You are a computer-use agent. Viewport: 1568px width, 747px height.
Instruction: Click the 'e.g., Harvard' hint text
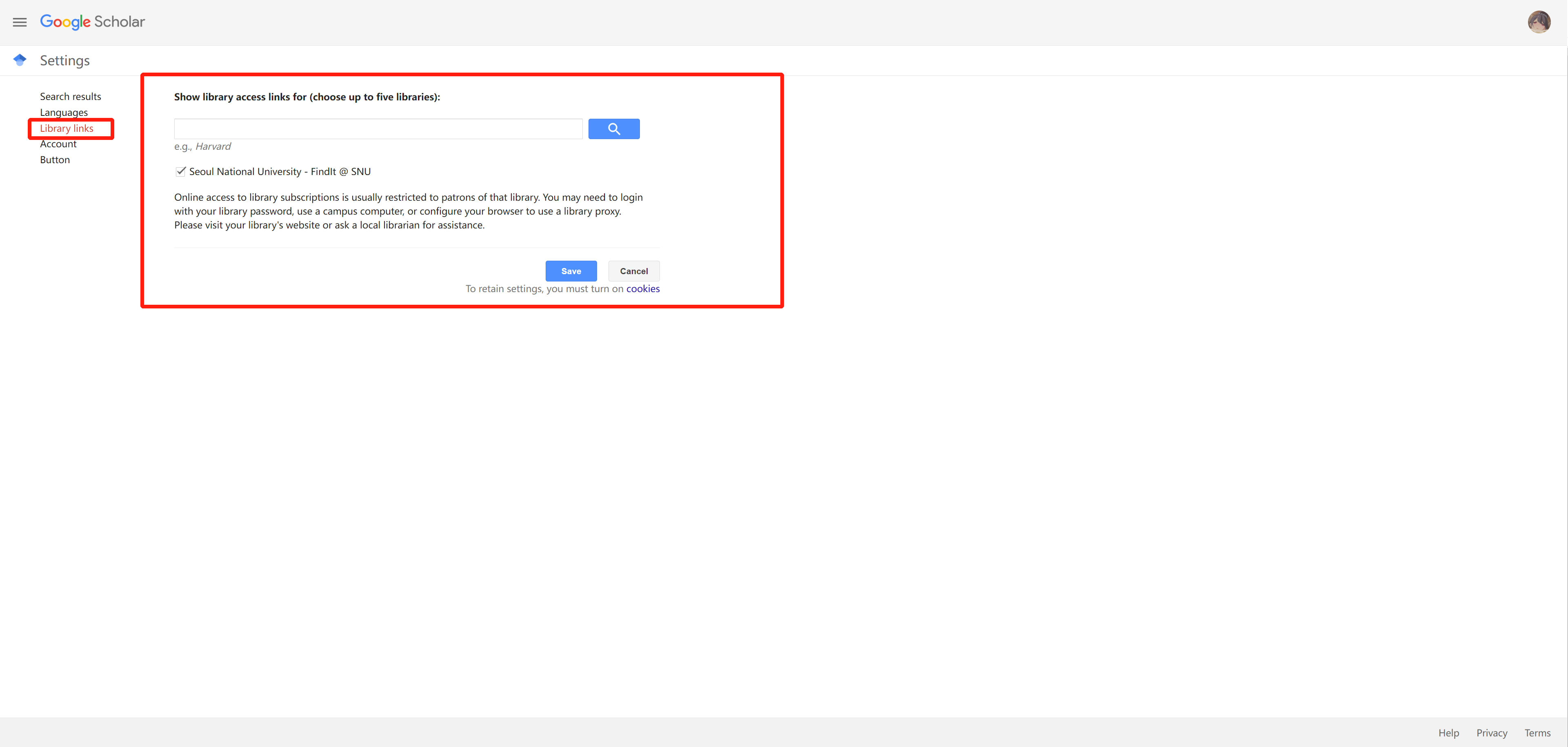[x=203, y=146]
